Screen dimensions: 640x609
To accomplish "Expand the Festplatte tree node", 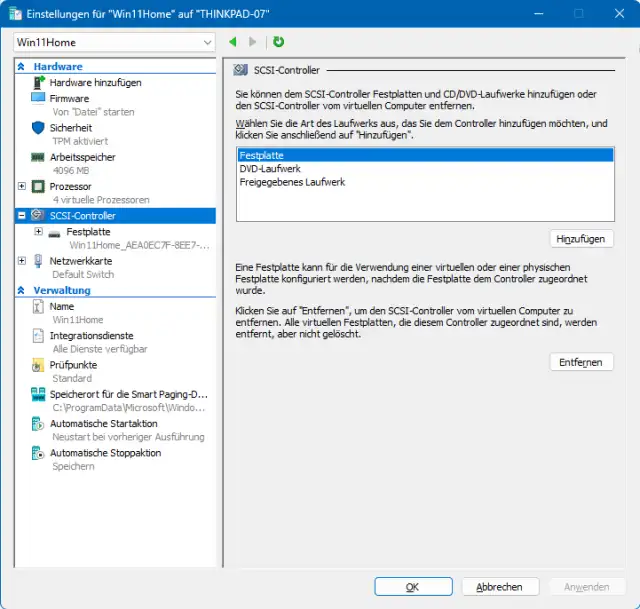I will (x=38, y=231).
